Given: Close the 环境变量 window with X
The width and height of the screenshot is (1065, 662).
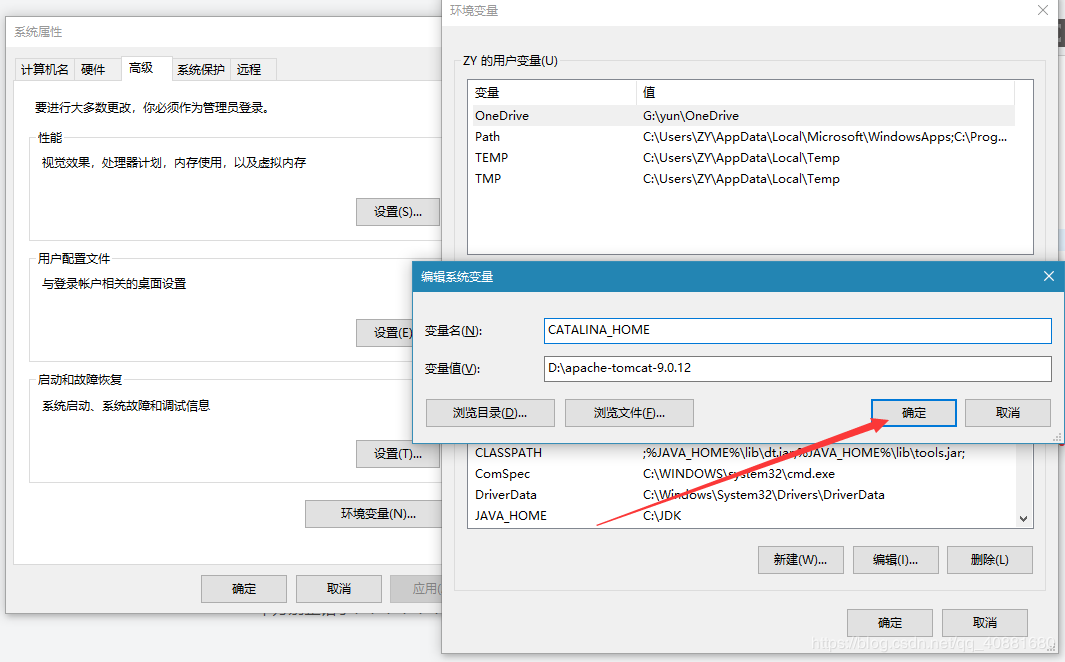Looking at the screenshot, I should [1043, 10].
